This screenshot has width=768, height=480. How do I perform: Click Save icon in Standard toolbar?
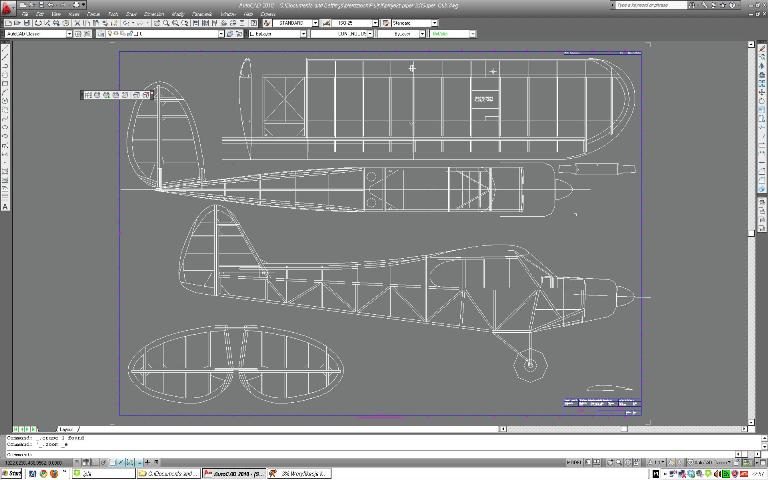[x=26, y=23]
